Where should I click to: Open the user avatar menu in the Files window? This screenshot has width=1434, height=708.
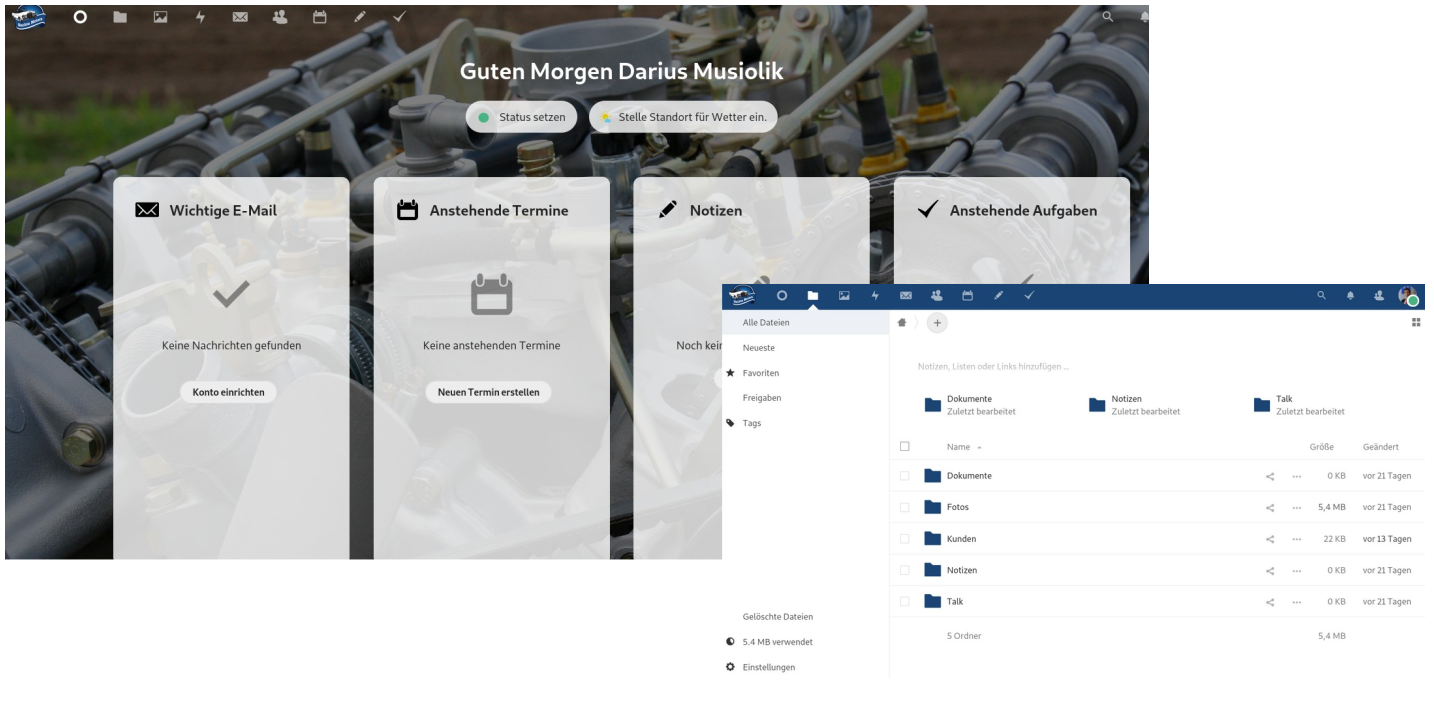click(1408, 296)
